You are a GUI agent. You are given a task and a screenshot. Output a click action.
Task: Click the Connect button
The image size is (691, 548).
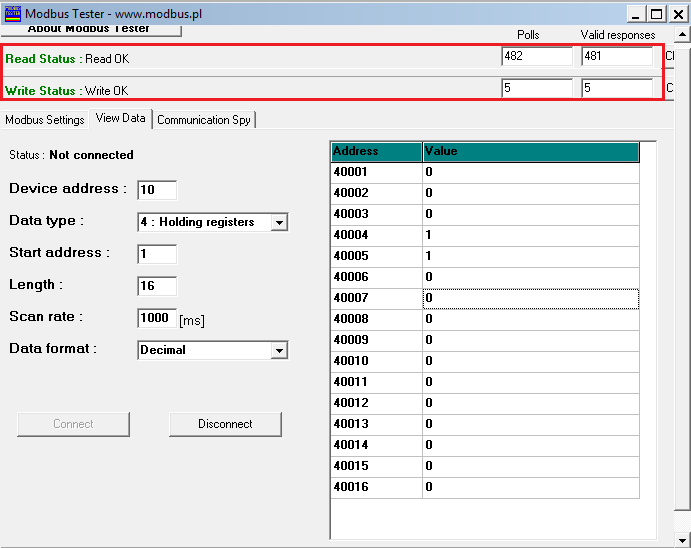(x=73, y=424)
